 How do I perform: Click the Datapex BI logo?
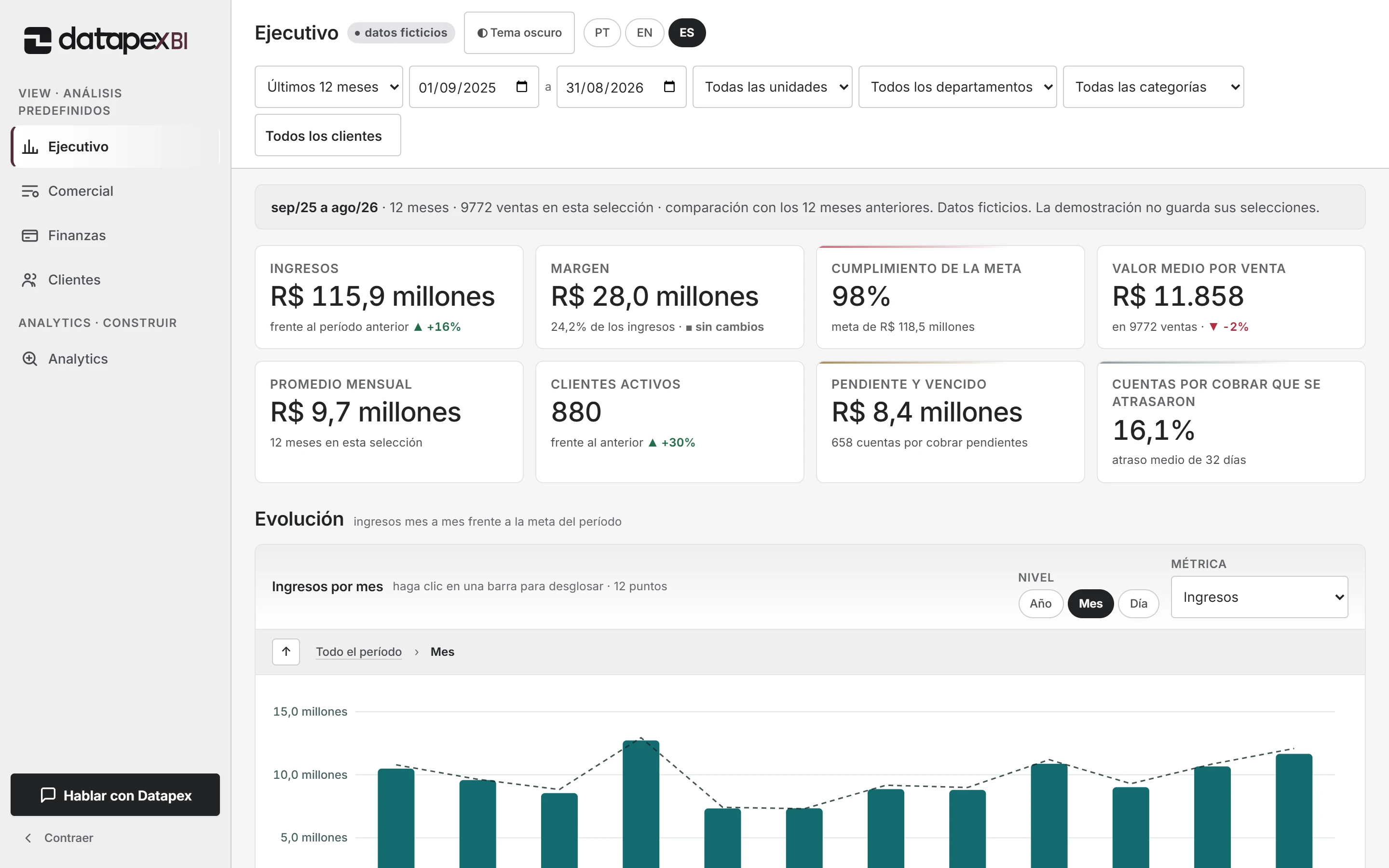click(106, 40)
